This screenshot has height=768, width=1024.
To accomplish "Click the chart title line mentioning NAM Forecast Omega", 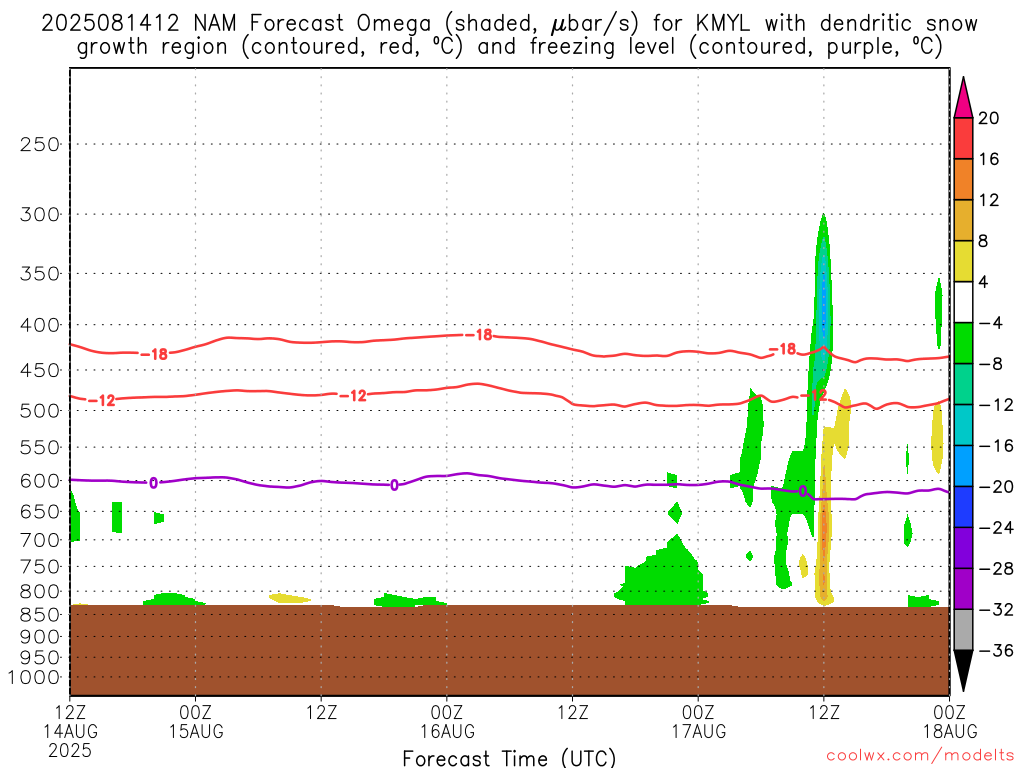I will coord(509,24).
